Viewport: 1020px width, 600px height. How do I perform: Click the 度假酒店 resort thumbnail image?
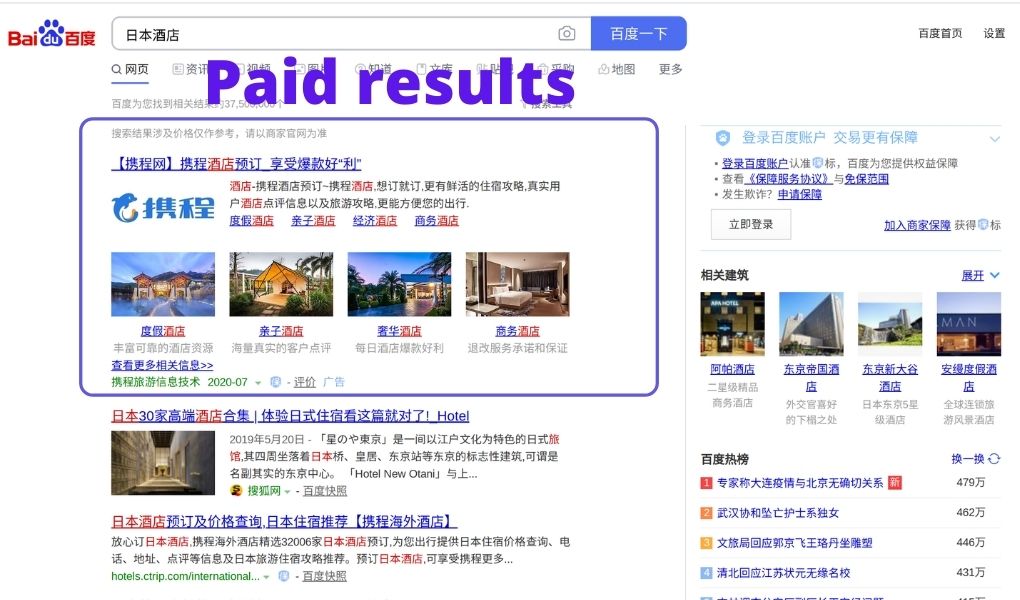pyautogui.click(x=163, y=284)
